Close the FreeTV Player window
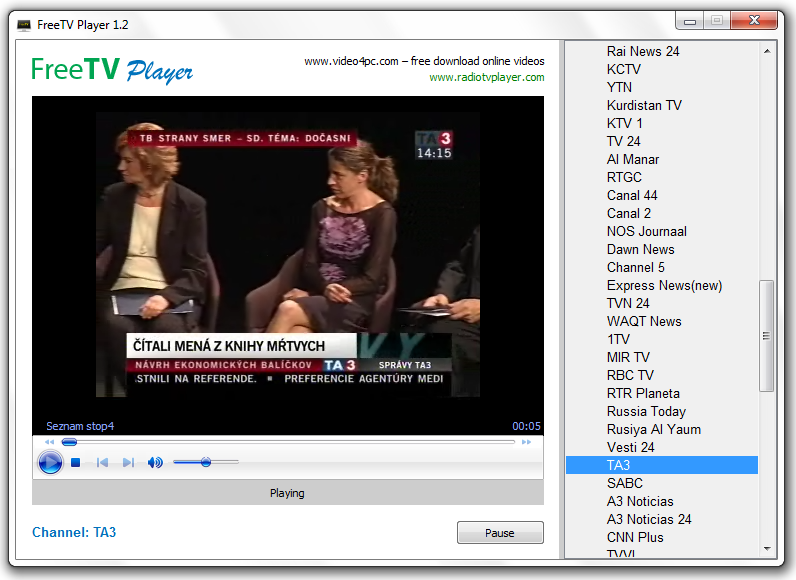The image size is (796, 580). pos(754,20)
